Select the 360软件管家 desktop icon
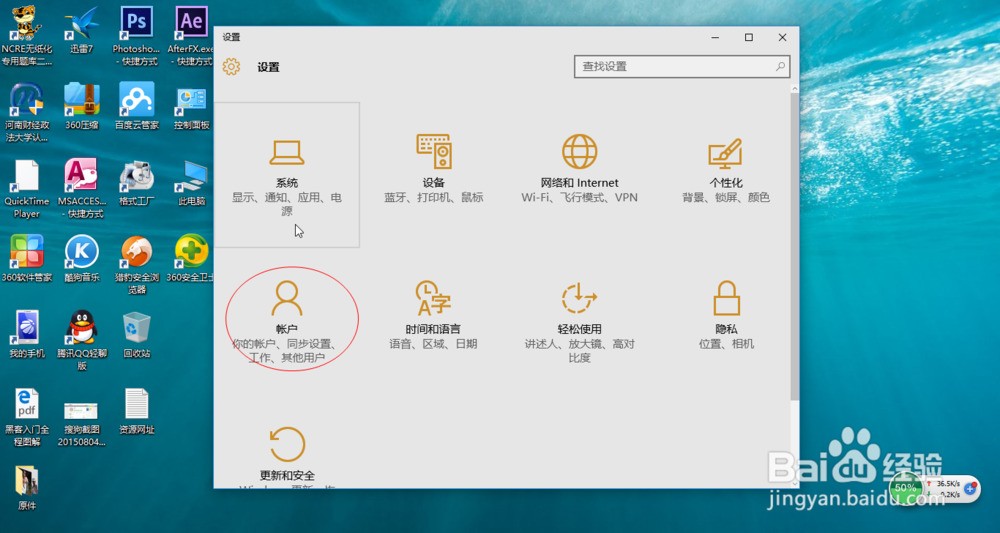 [27, 258]
